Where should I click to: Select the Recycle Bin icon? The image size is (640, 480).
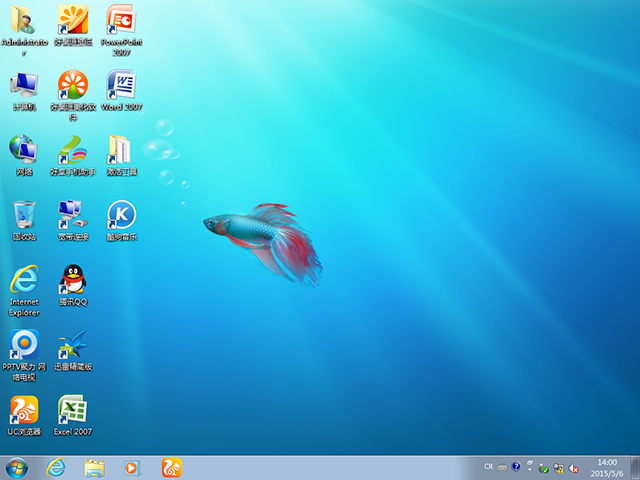pyautogui.click(x=24, y=215)
